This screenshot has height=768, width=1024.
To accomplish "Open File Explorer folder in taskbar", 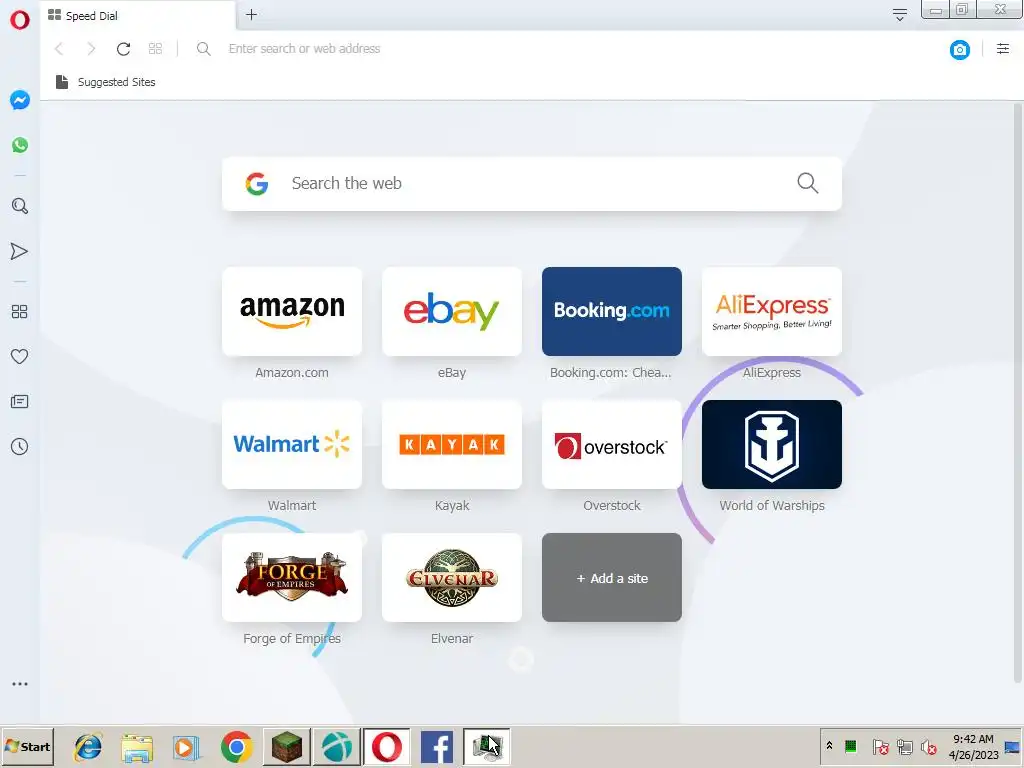I will 137,747.
